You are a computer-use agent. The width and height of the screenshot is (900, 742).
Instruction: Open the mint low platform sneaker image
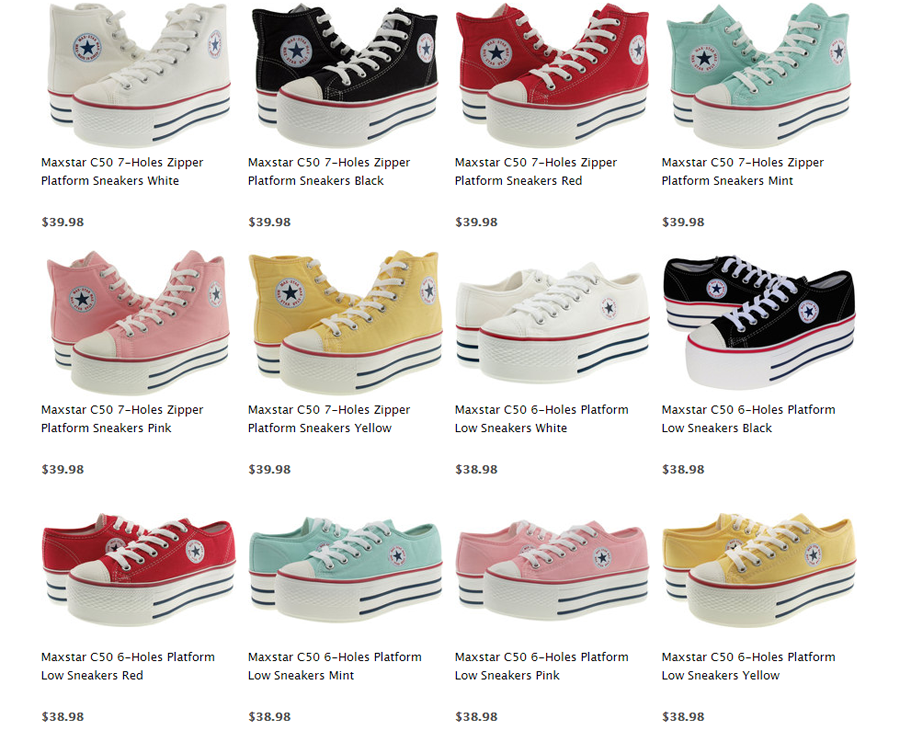pos(346,569)
